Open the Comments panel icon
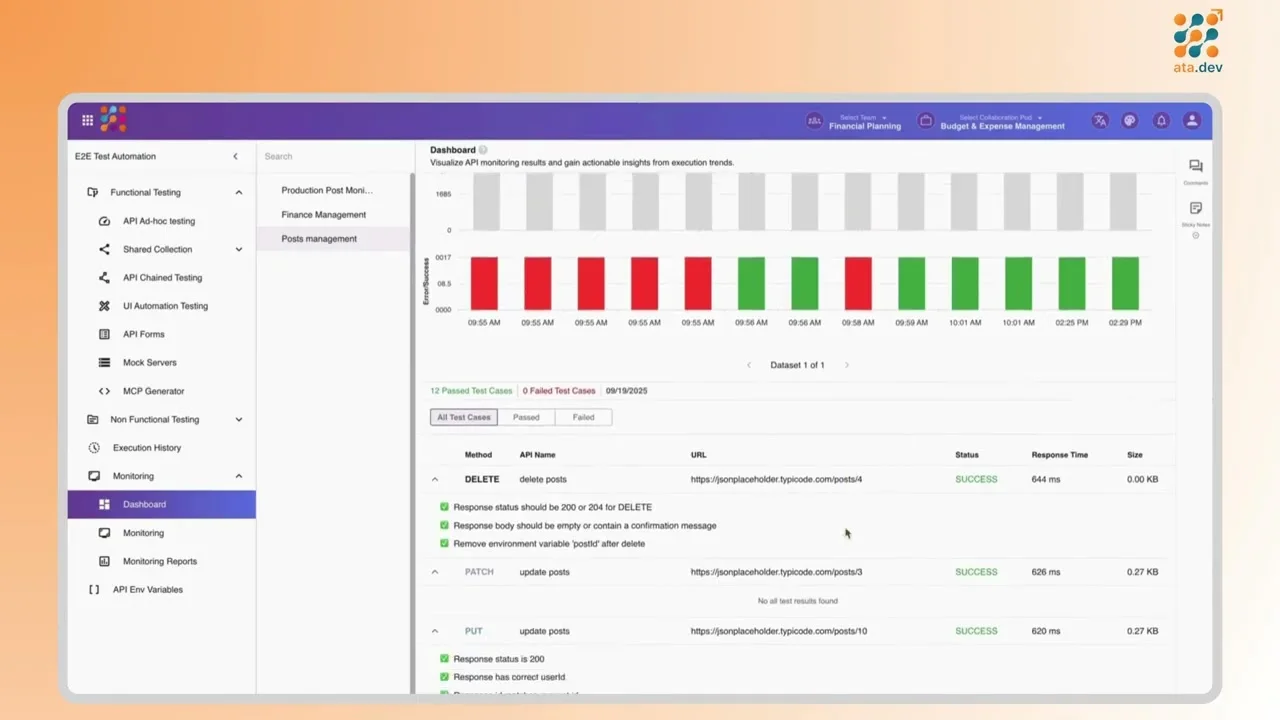 click(x=1195, y=167)
